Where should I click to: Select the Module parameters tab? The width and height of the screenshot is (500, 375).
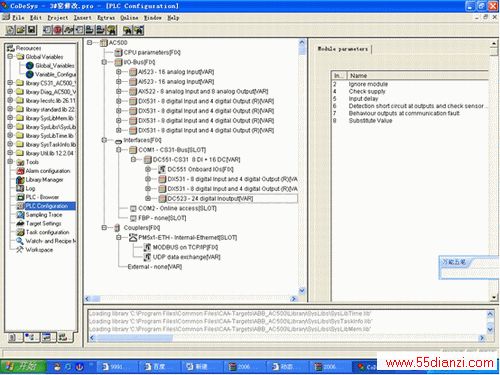343,49
